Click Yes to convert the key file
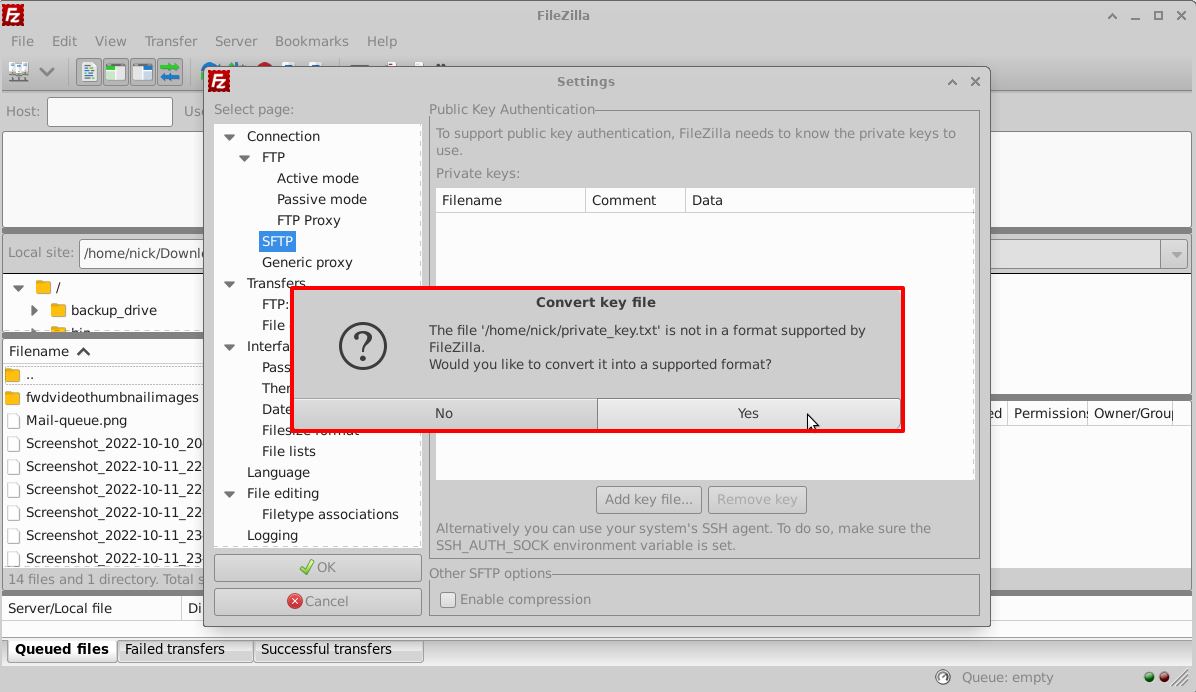The width and height of the screenshot is (1196, 692). click(748, 414)
